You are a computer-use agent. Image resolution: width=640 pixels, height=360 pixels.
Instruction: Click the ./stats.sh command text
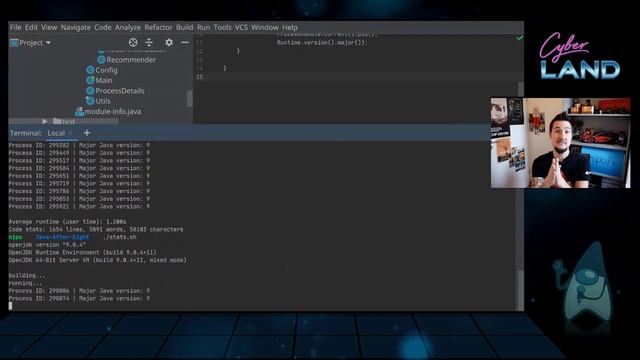click(x=120, y=237)
